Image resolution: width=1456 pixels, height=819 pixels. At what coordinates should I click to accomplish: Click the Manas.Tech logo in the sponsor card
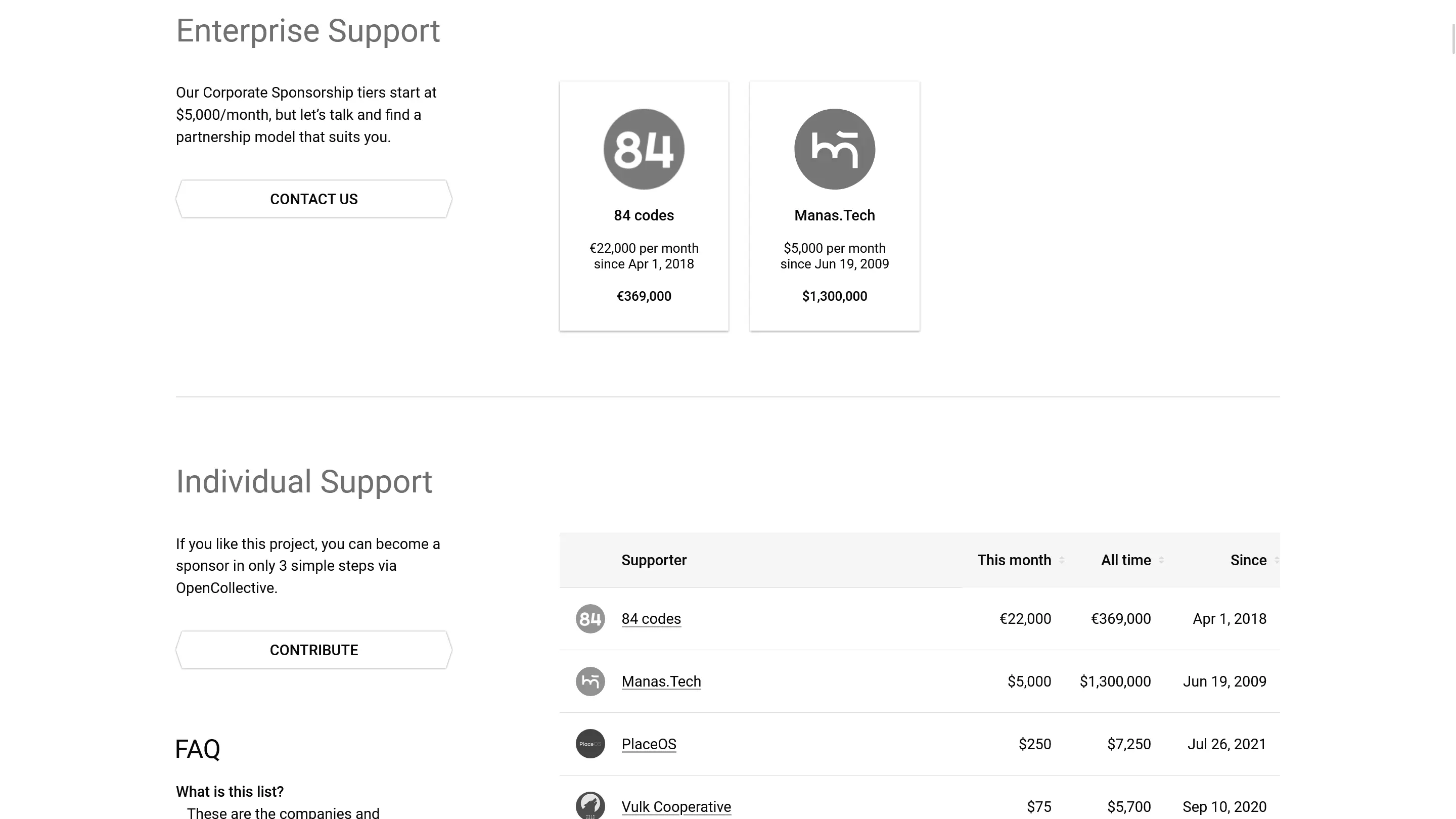pos(834,148)
